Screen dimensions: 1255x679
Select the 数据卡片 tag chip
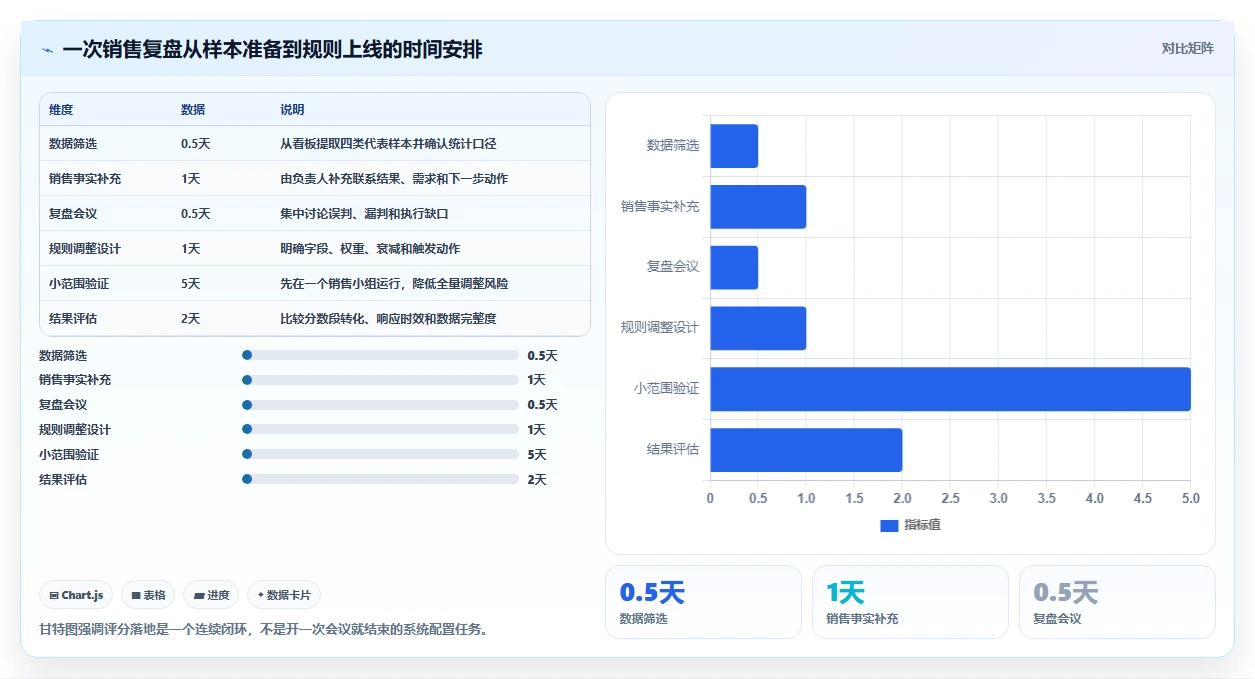(284, 595)
